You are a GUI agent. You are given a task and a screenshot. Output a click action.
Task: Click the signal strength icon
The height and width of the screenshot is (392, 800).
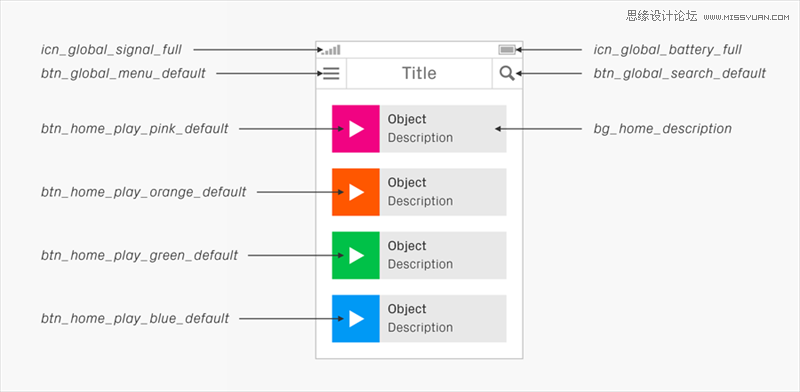pyautogui.click(x=331, y=50)
